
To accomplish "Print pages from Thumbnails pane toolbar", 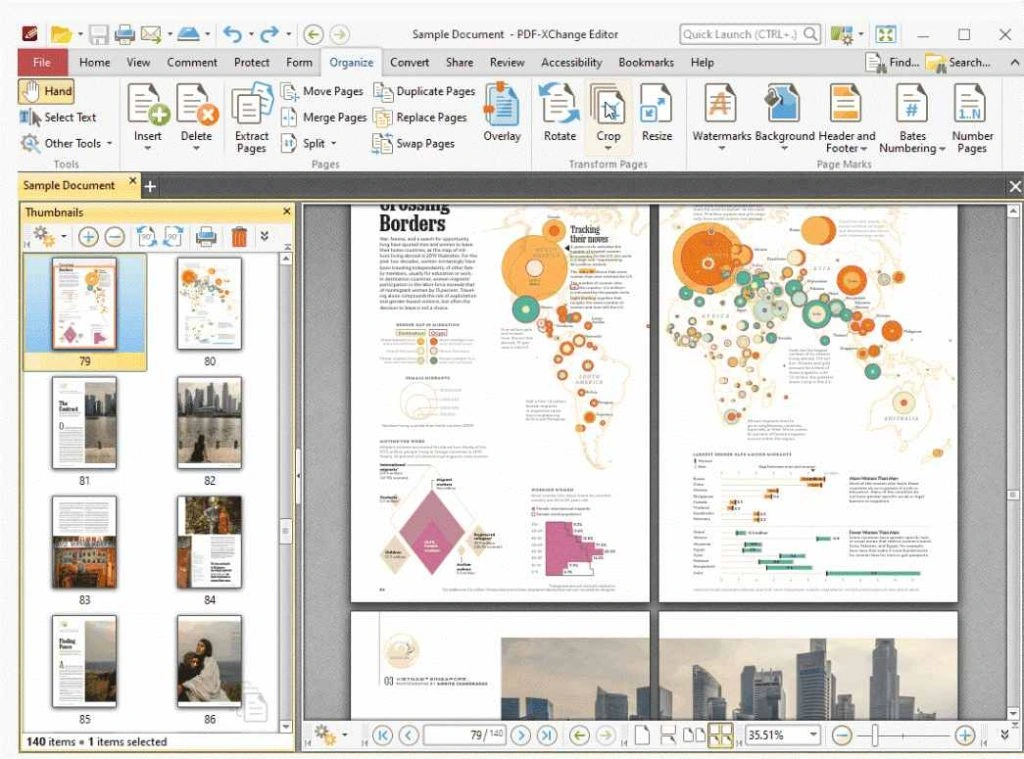I will point(206,236).
